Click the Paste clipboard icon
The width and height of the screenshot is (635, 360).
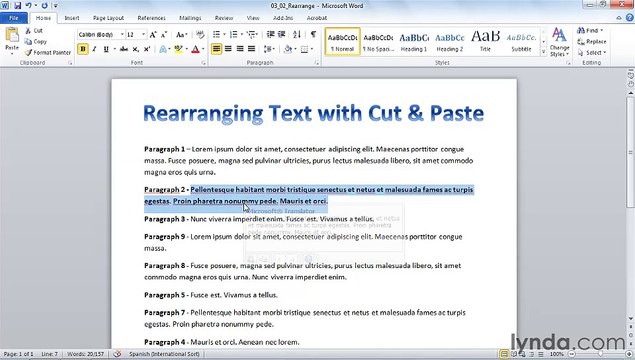point(12,35)
